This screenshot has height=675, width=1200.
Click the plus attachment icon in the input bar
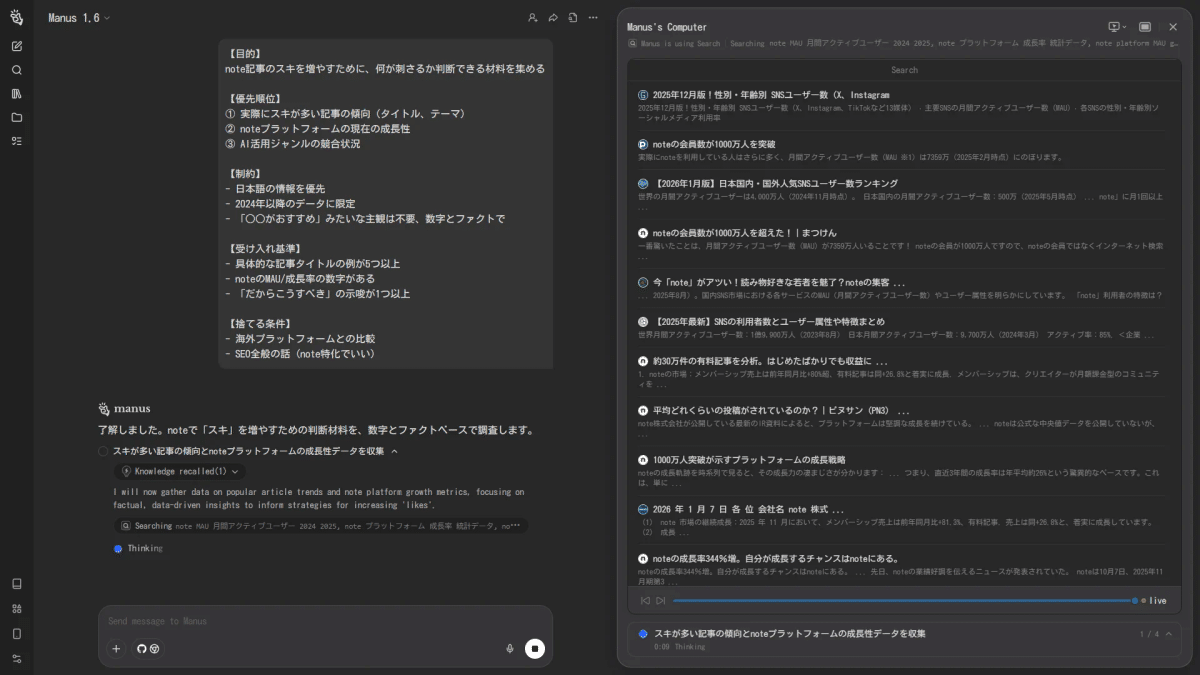(x=116, y=648)
